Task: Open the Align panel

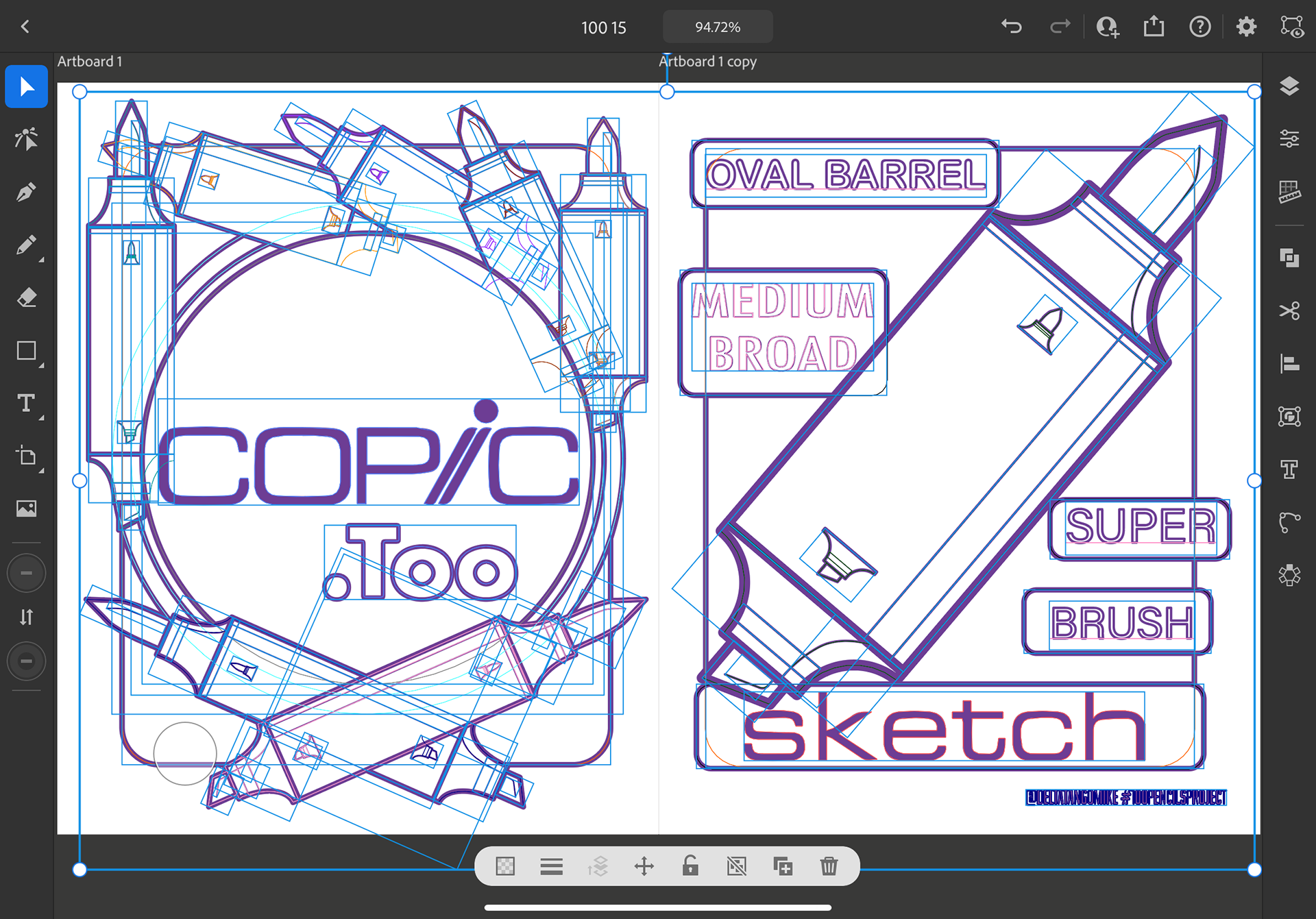Action: 1289,363
